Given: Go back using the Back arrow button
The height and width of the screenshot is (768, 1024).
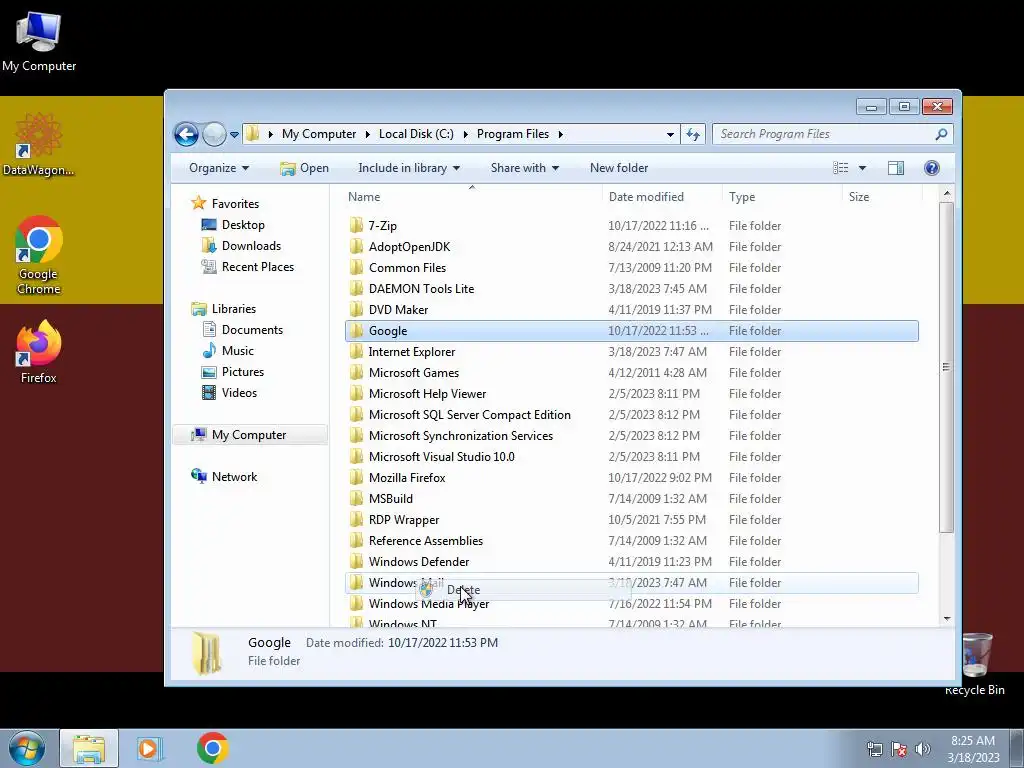Looking at the screenshot, I should pos(186,135).
